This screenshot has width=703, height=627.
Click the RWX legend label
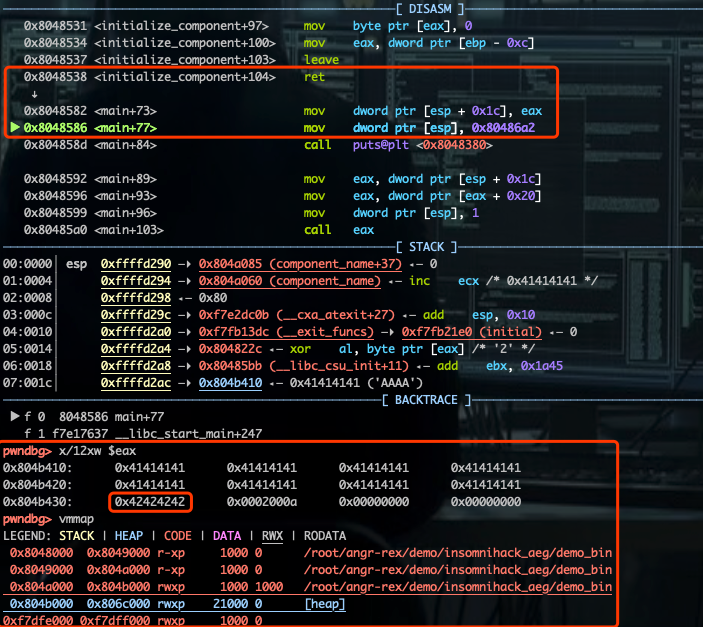273,536
